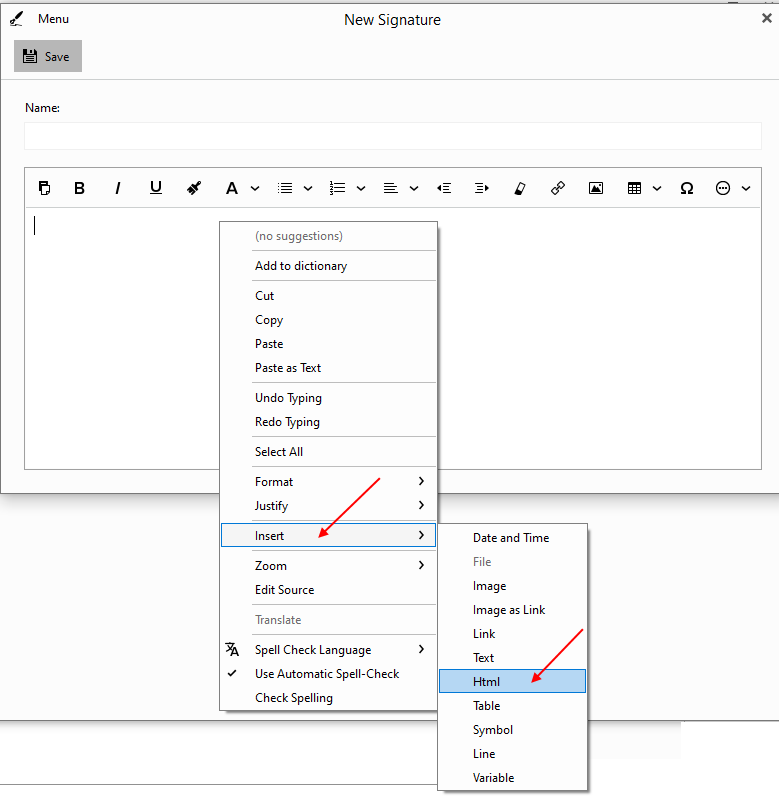This screenshot has width=779, height=796.
Task: Choose Table from Insert submenu
Action: click(x=513, y=706)
